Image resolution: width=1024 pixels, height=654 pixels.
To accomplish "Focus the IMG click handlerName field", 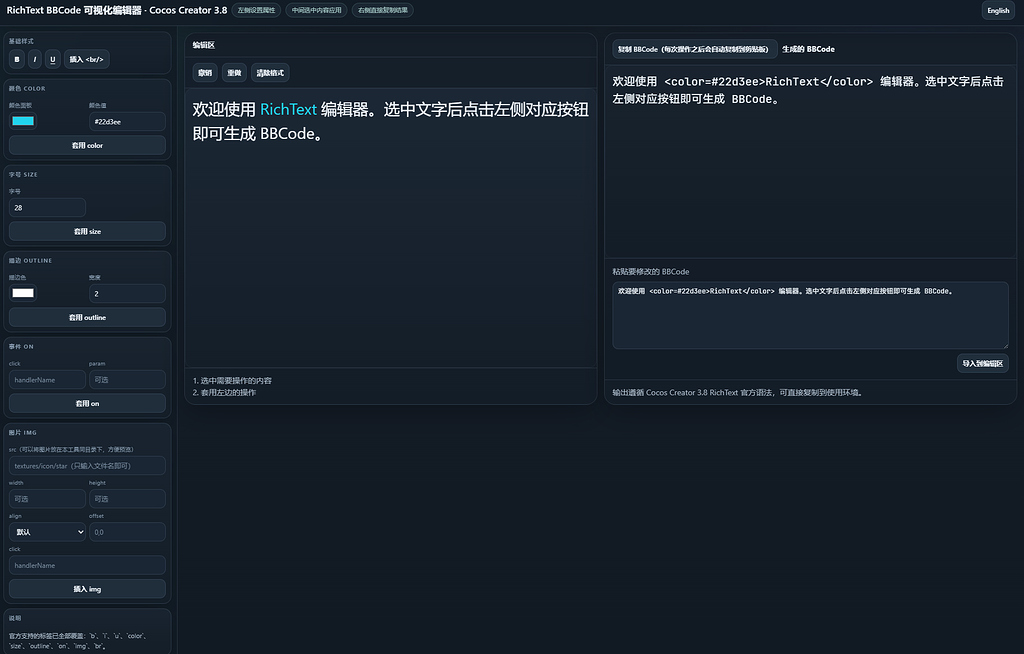I will pyautogui.click(x=87, y=565).
